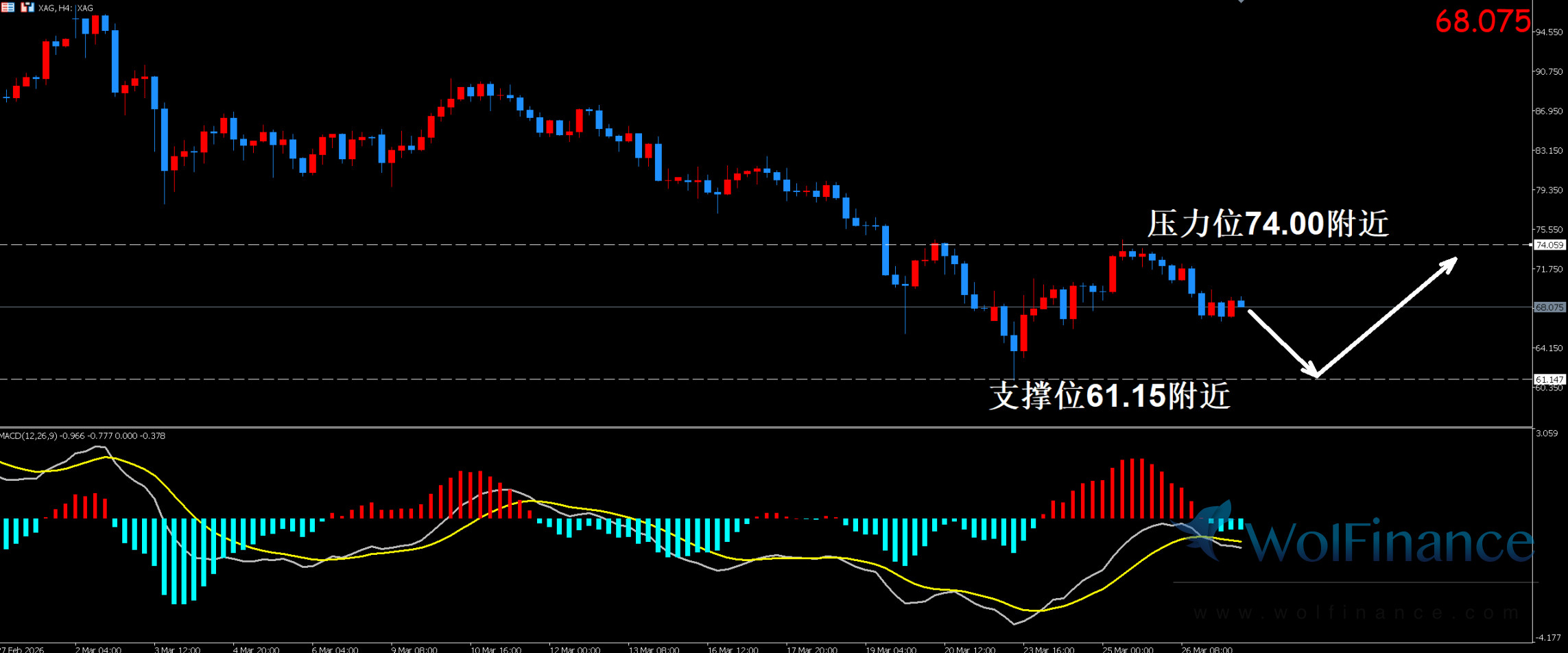The height and width of the screenshot is (653, 1568).
Task: Click the Depth of Market grid icon
Action: (8, 8)
